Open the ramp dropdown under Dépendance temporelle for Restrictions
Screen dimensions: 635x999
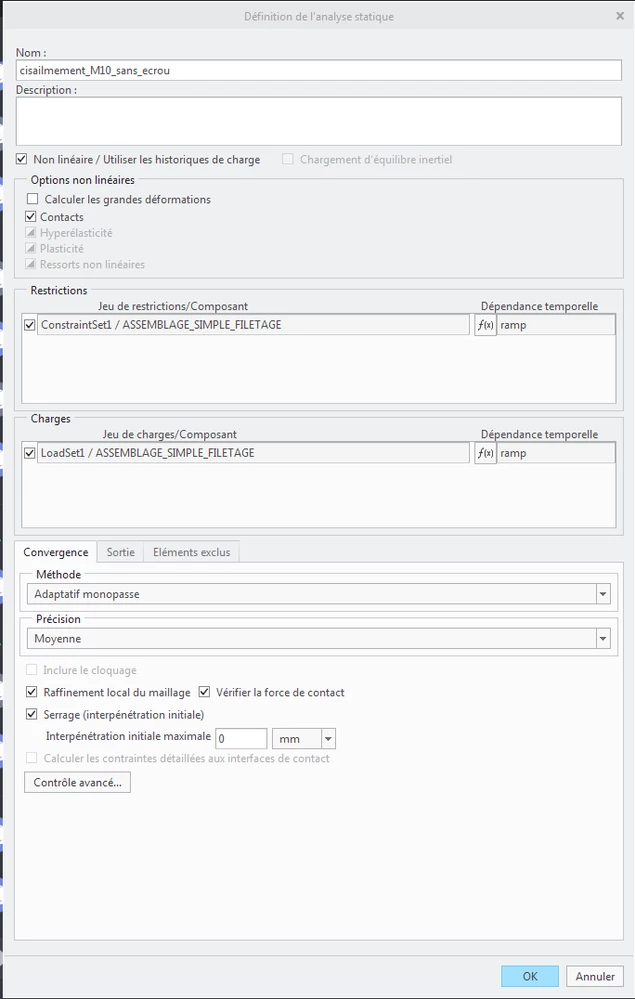tap(555, 324)
